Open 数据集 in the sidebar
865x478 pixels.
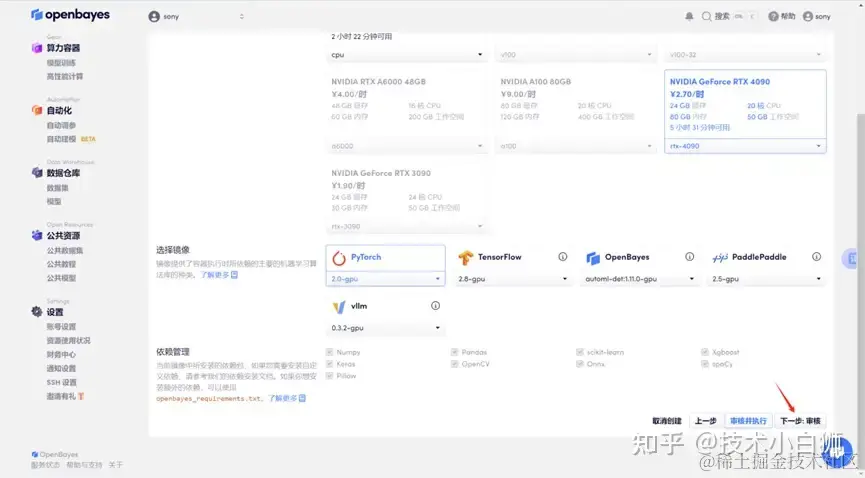tap(57, 188)
